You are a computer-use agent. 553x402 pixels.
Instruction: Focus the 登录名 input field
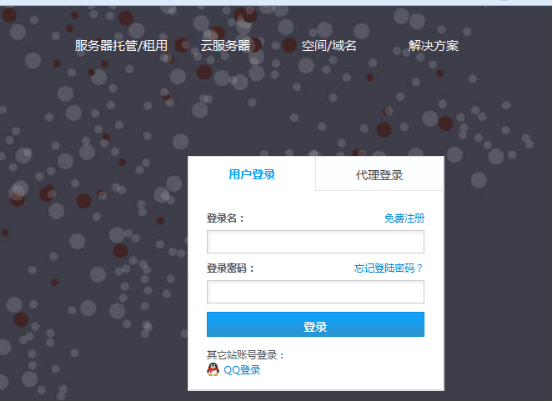[x=316, y=242]
